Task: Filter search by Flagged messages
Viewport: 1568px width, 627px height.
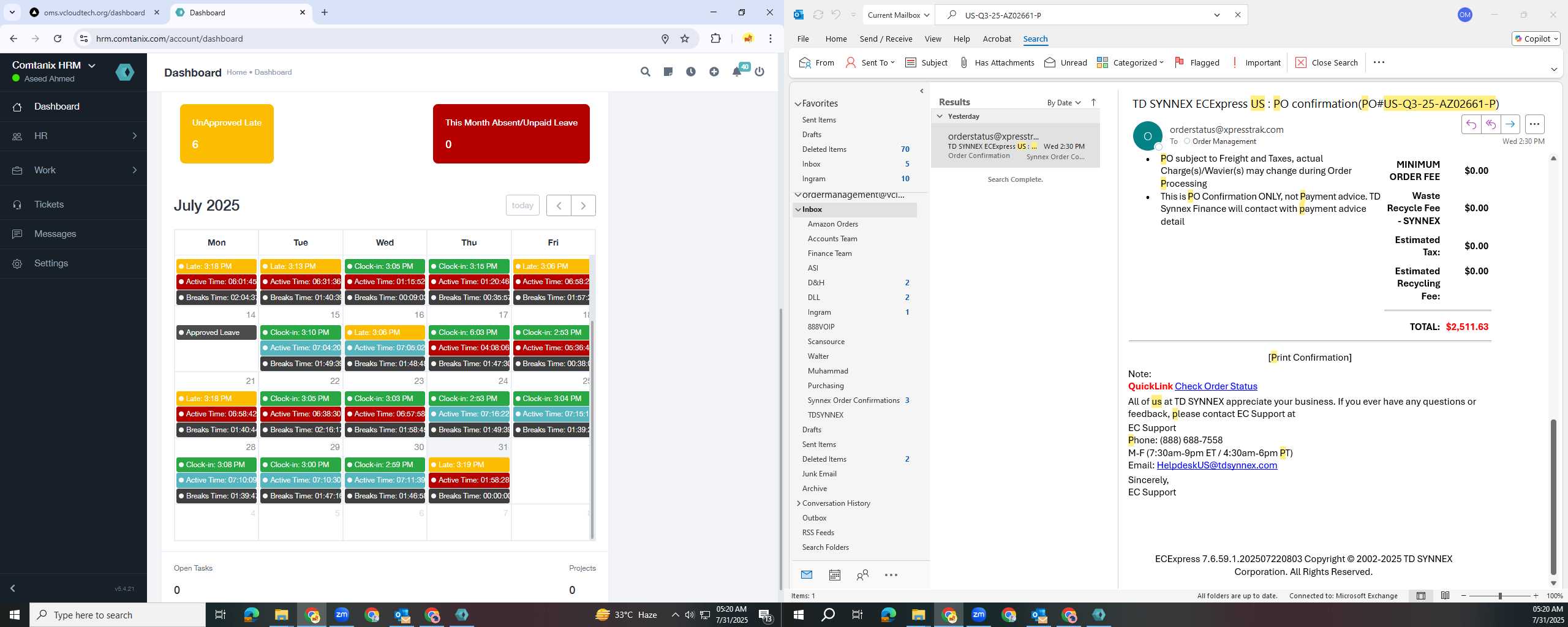Action: tap(1197, 62)
